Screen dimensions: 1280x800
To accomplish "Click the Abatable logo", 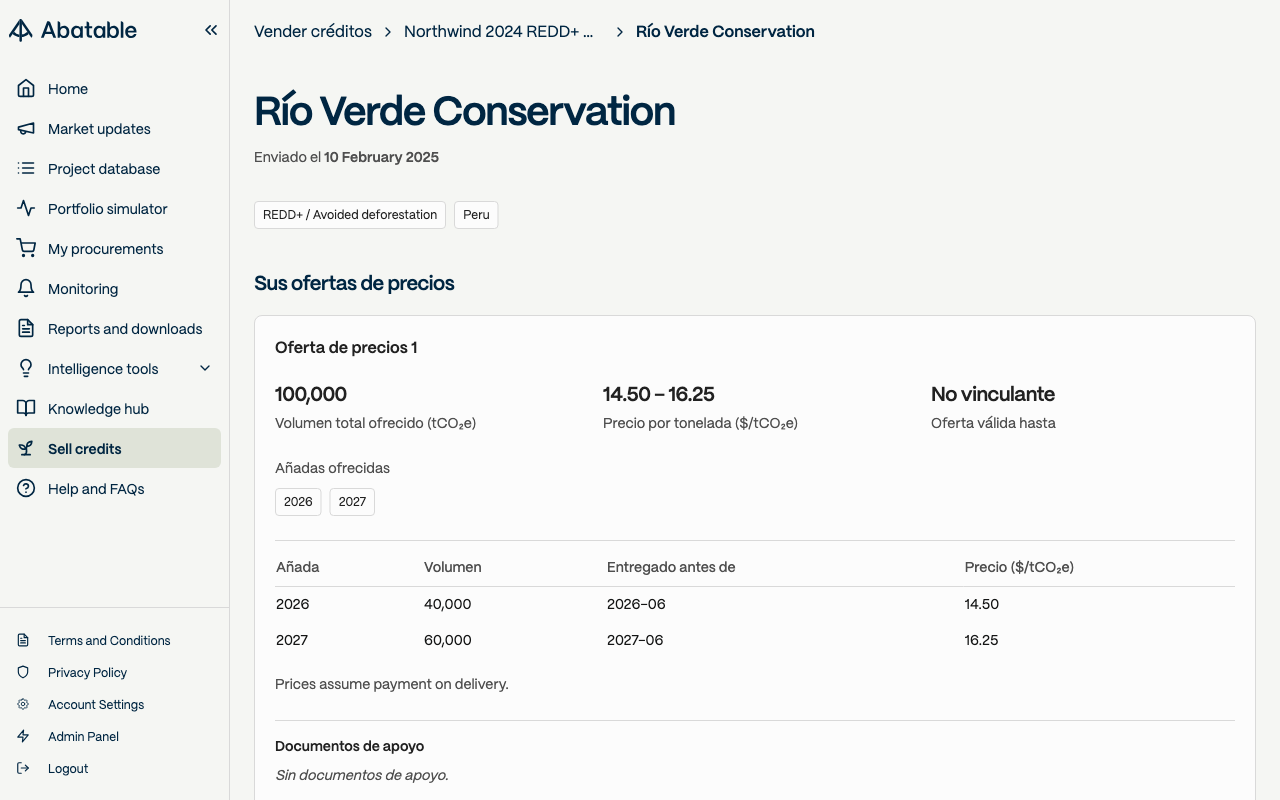I will (x=73, y=30).
